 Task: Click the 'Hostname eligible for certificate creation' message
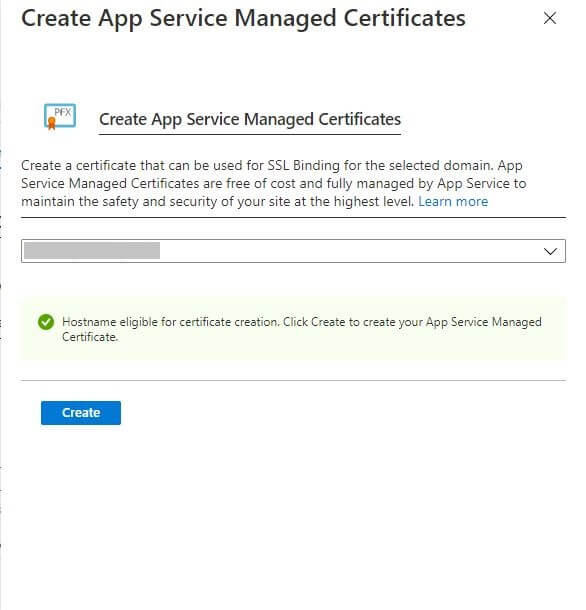click(x=302, y=329)
